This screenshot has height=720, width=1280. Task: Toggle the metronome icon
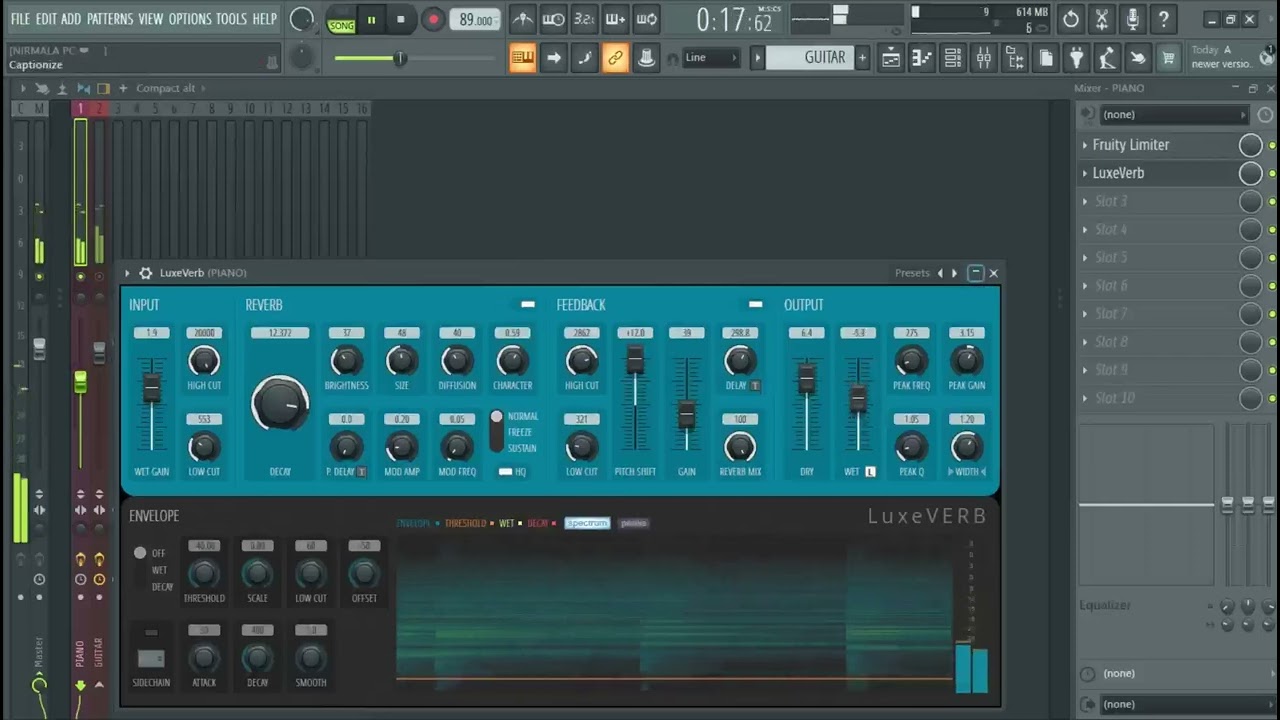[522, 19]
